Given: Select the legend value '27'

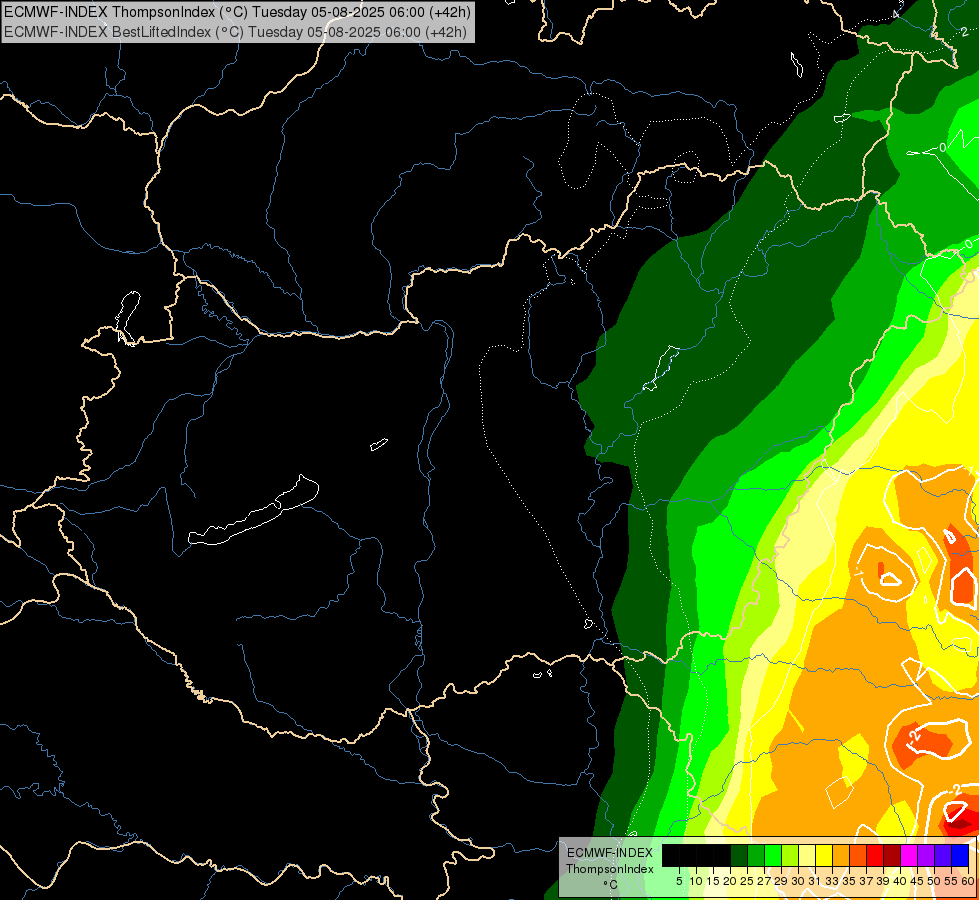Looking at the screenshot, I should point(764,881).
